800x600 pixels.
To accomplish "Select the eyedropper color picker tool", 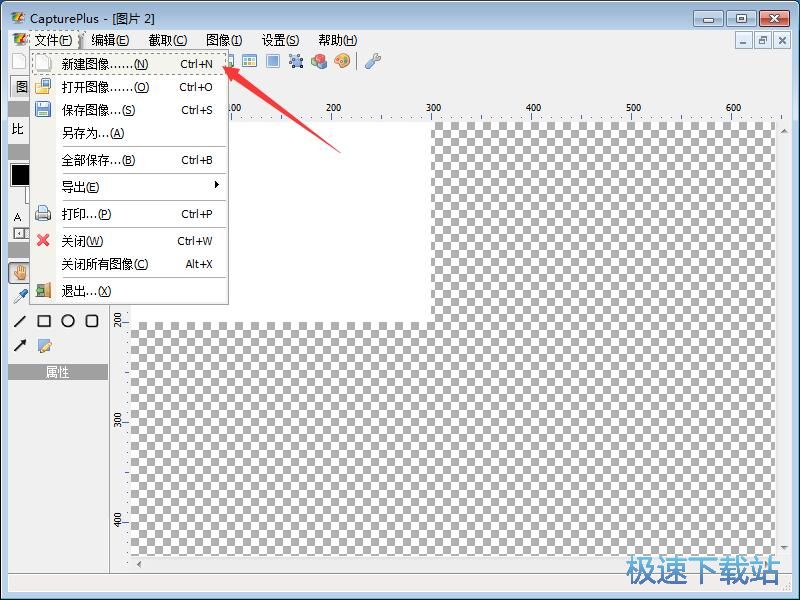I will click(x=19, y=296).
